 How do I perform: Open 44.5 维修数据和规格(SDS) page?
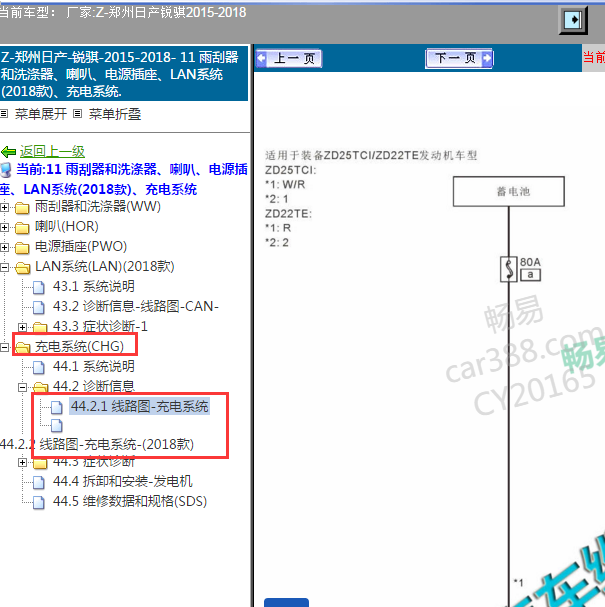pos(130,501)
